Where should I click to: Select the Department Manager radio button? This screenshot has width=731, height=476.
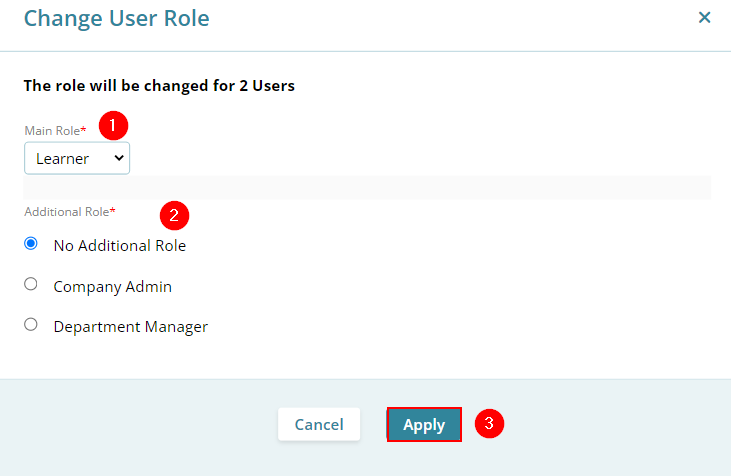pos(31,324)
